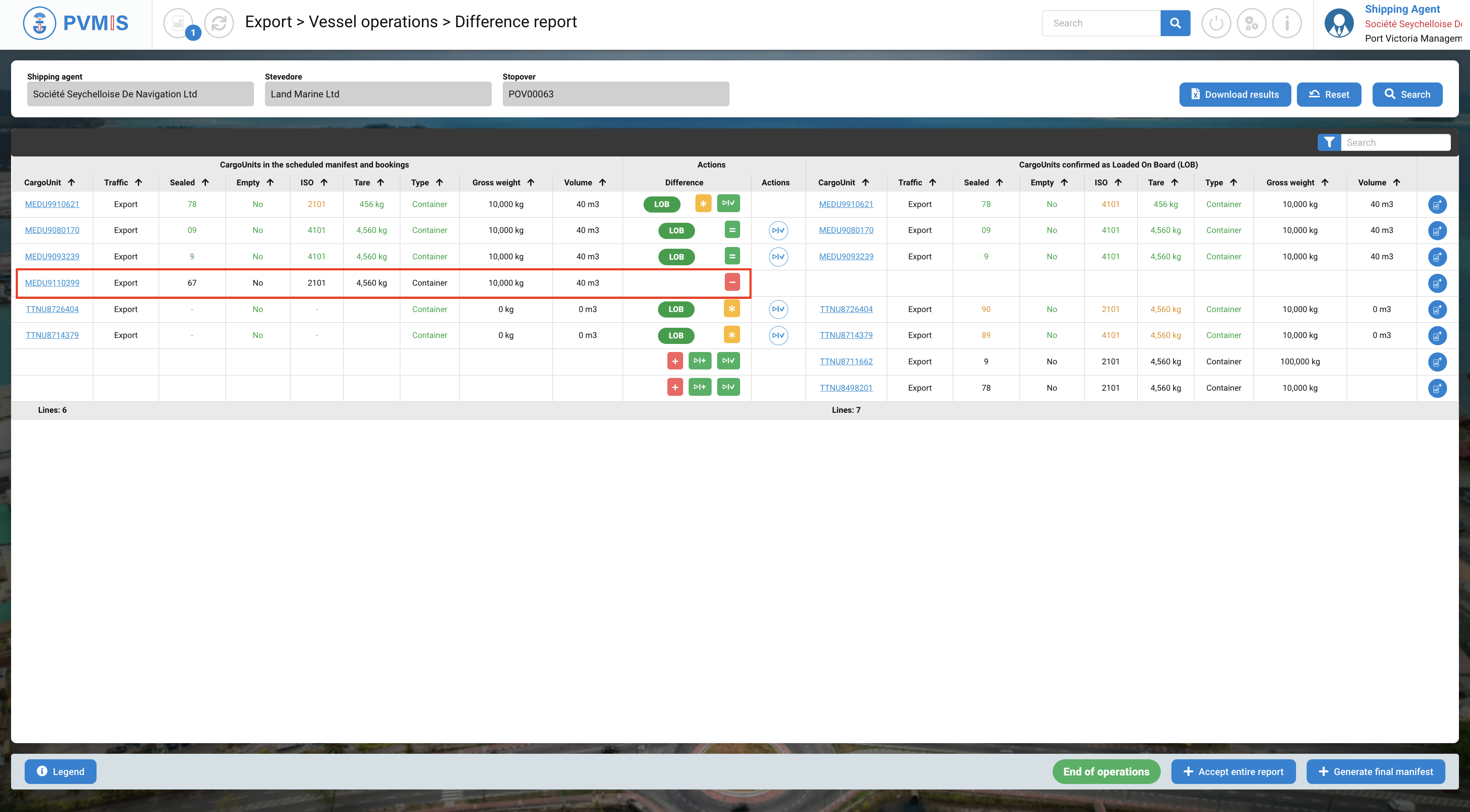
Task: Open the settings gears icon
Action: pyautogui.click(x=1251, y=23)
